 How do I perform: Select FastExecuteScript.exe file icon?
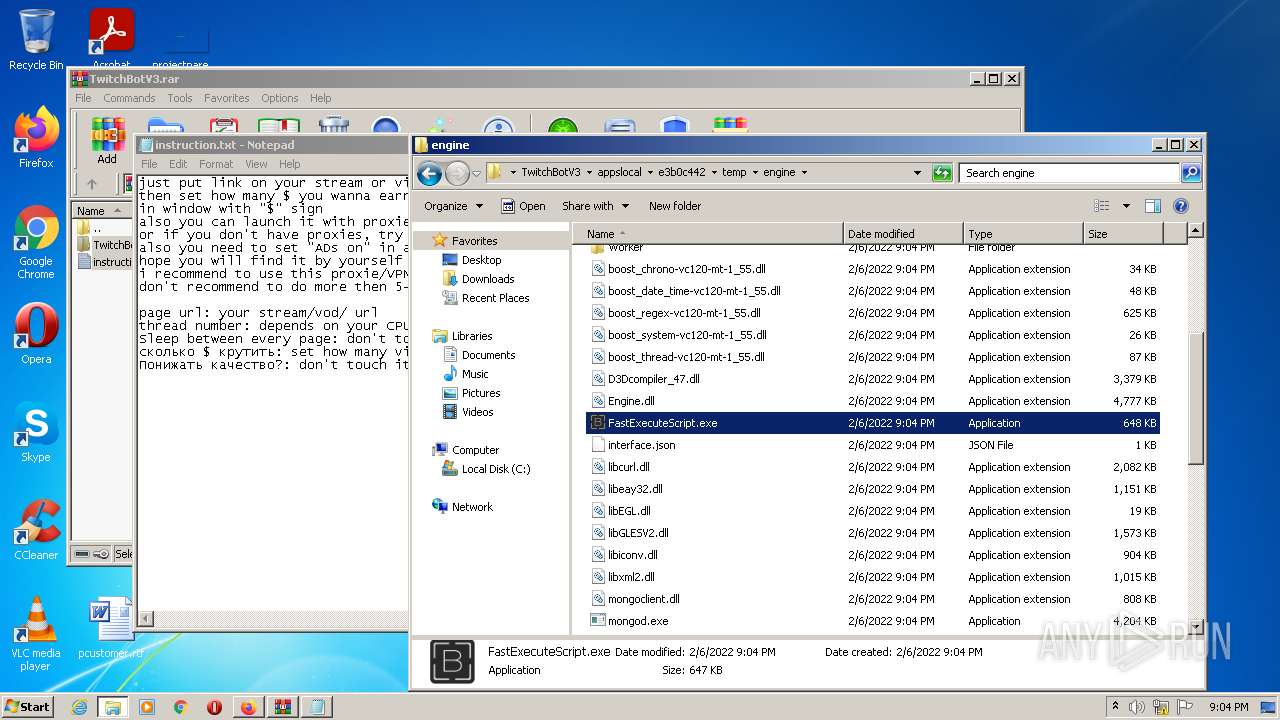click(598, 423)
